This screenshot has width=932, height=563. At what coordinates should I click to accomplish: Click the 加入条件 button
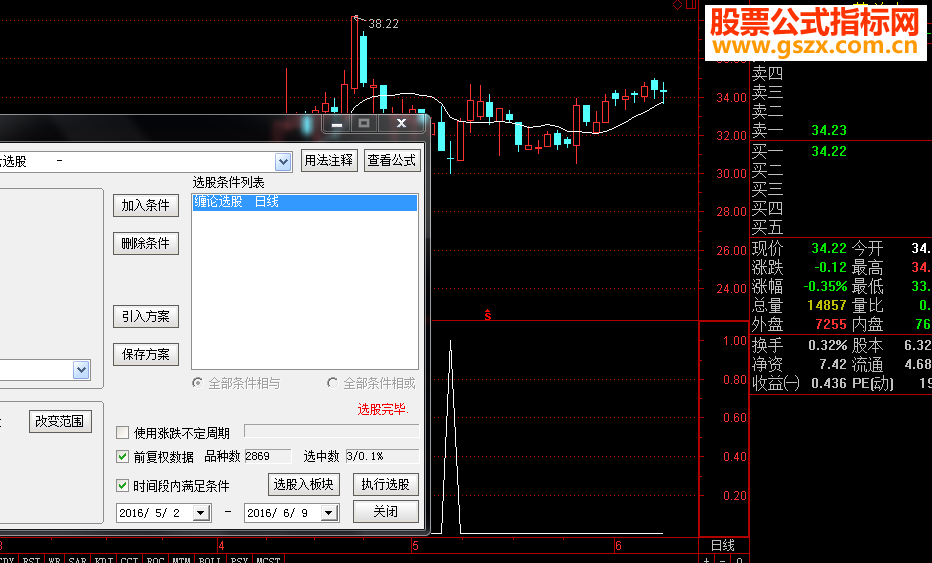(x=146, y=206)
